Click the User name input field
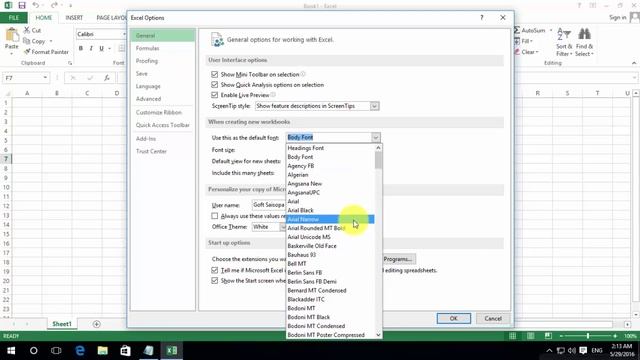Viewport: 640px width, 360px height. click(x=269, y=205)
